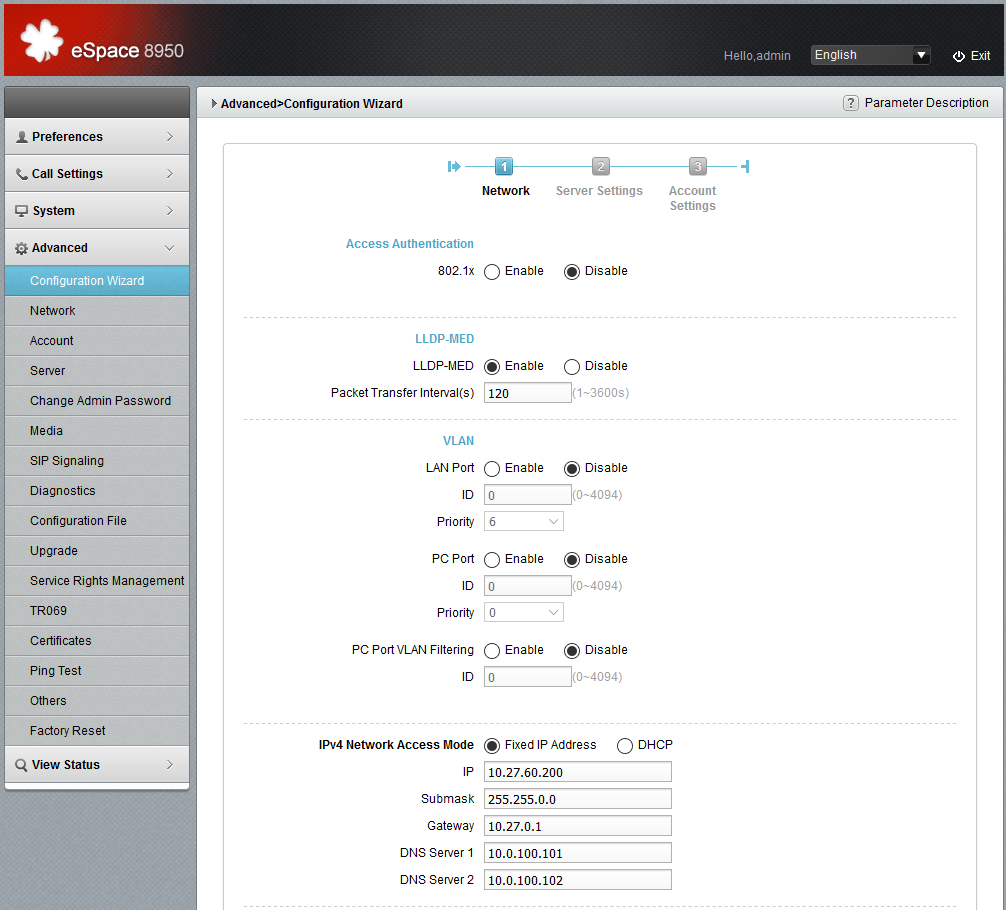Screen dimensions: 1006x910
Task: Click the System monitor icon
Action: [x=22, y=211]
